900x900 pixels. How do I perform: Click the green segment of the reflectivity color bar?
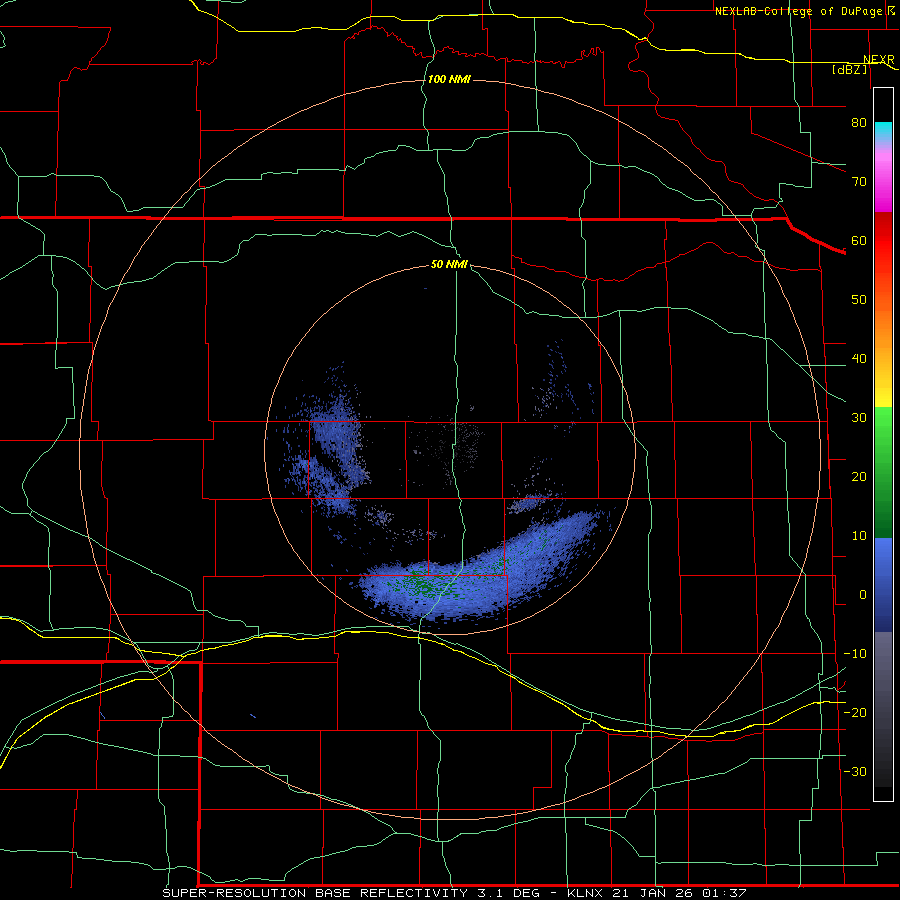(883, 472)
